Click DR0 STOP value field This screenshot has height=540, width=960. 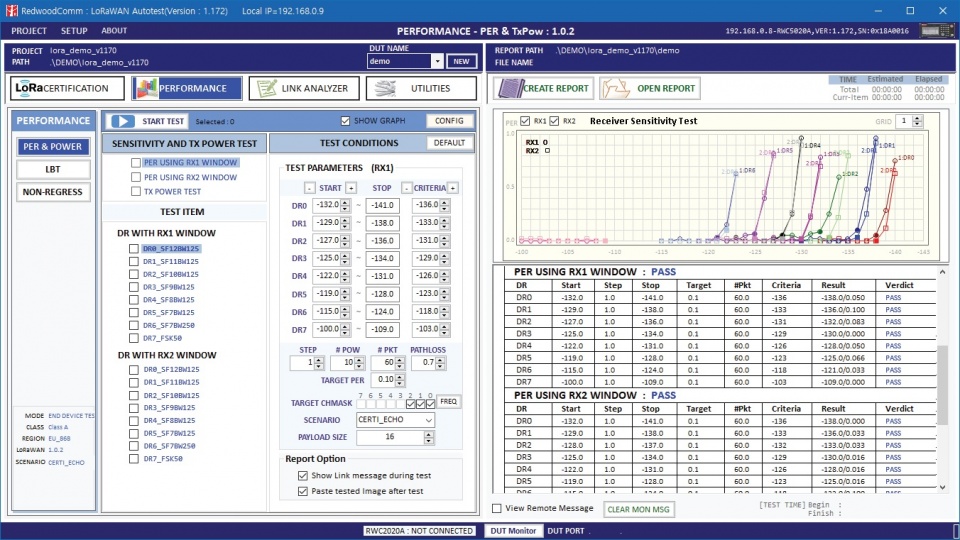pyautogui.click(x=383, y=206)
